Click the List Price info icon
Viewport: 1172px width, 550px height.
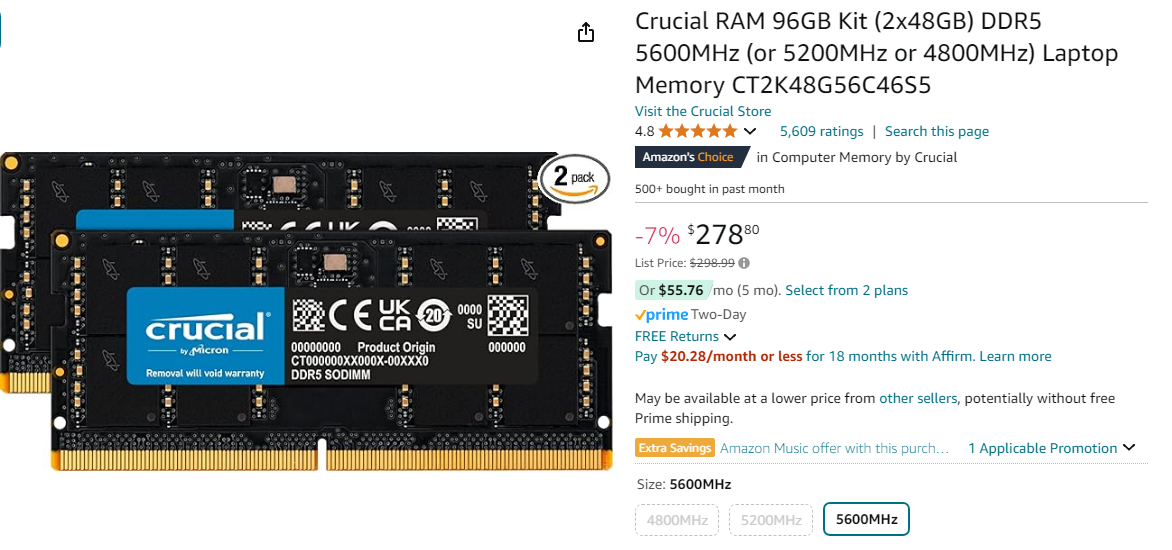pos(744,263)
